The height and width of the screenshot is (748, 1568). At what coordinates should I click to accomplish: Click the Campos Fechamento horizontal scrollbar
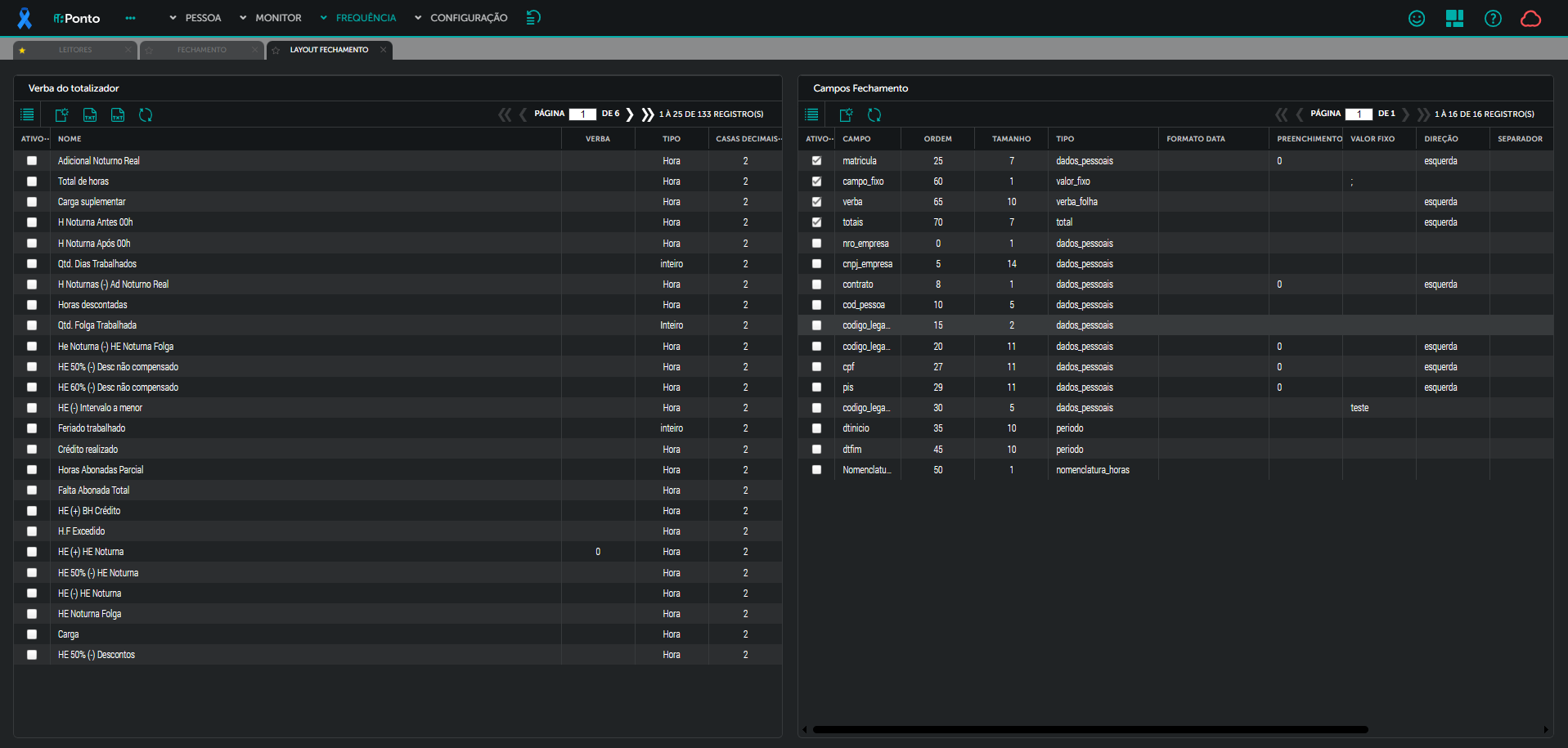(1090, 729)
